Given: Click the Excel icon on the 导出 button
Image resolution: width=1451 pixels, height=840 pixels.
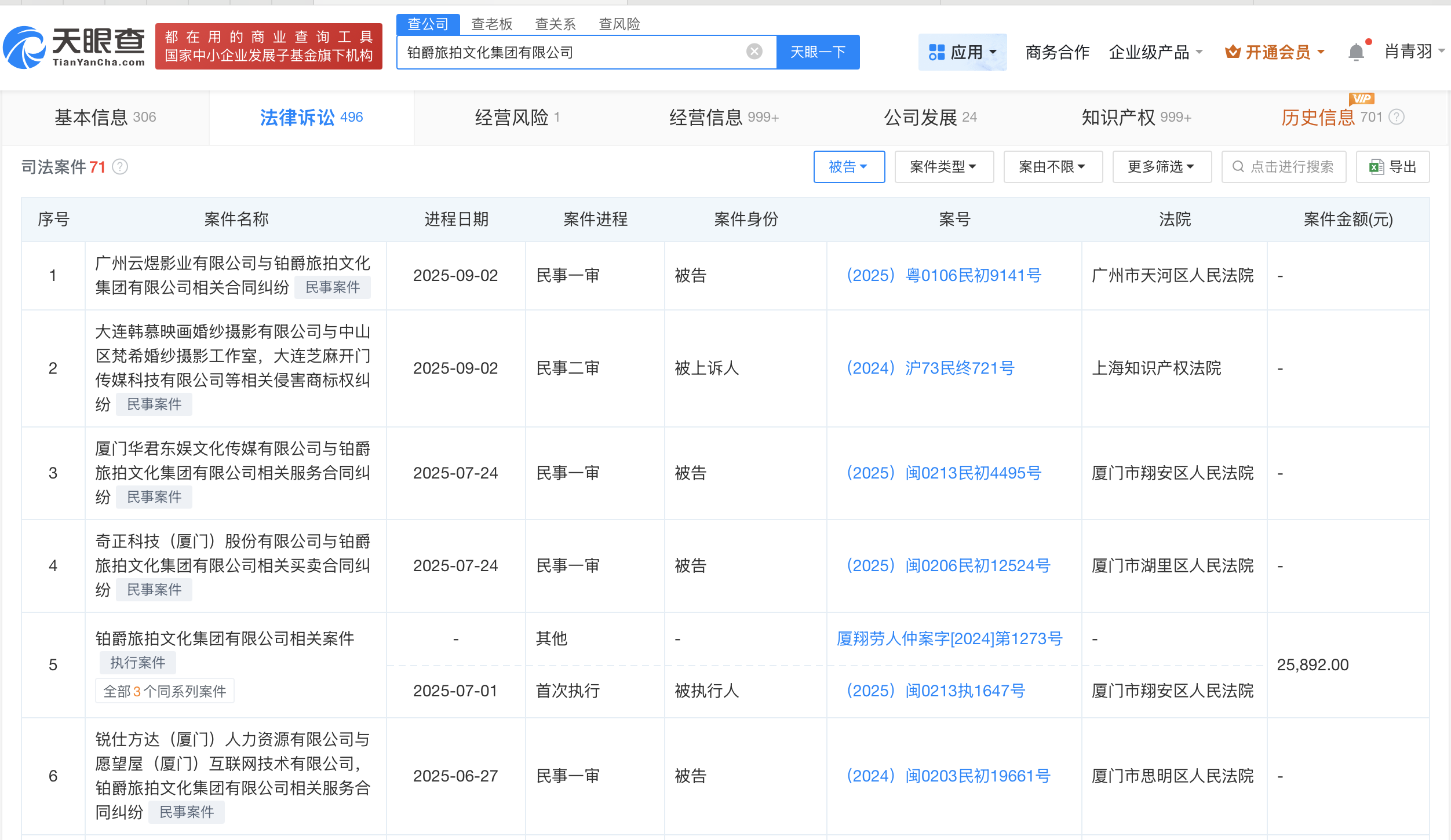Looking at the screenshot, I should 1376,167.
